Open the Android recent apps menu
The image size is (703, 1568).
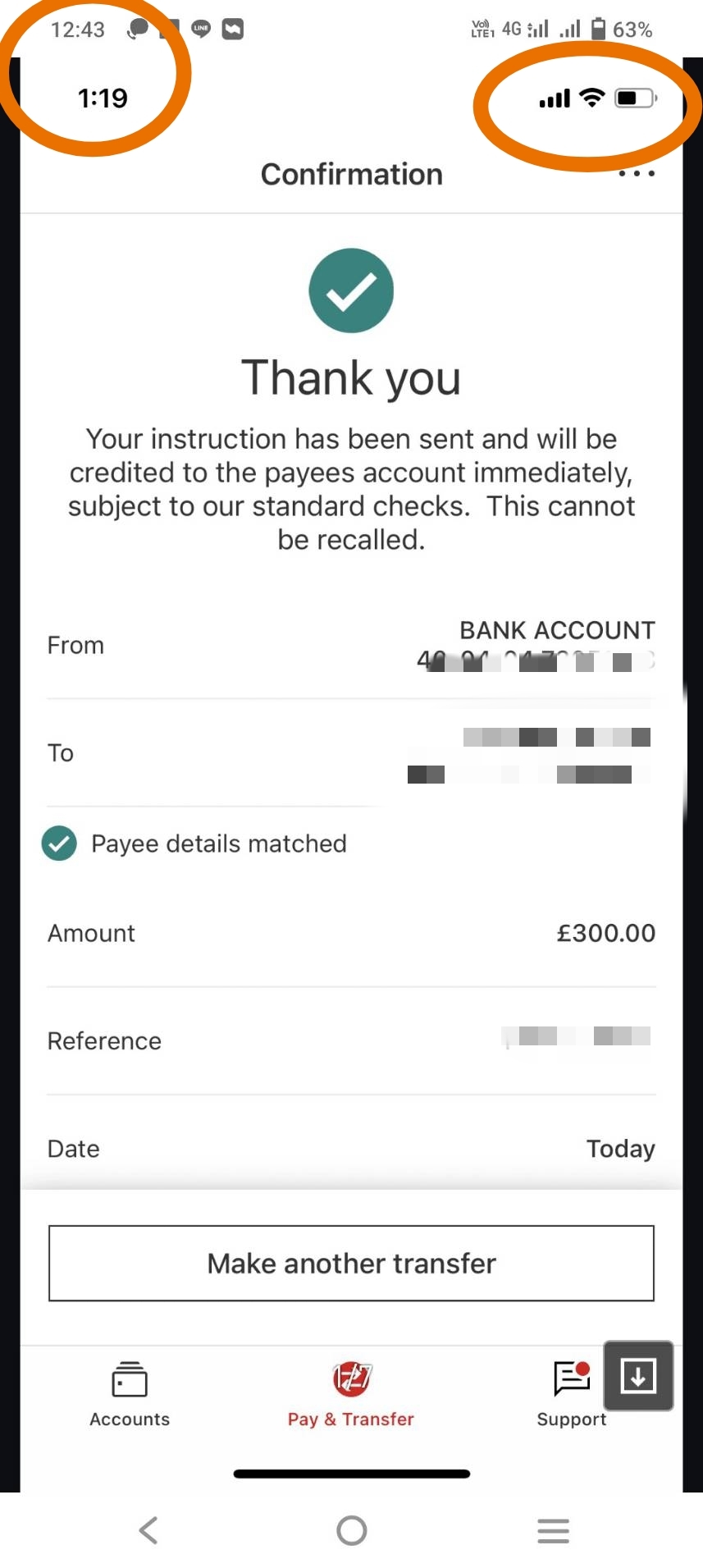coord(554,1530)
